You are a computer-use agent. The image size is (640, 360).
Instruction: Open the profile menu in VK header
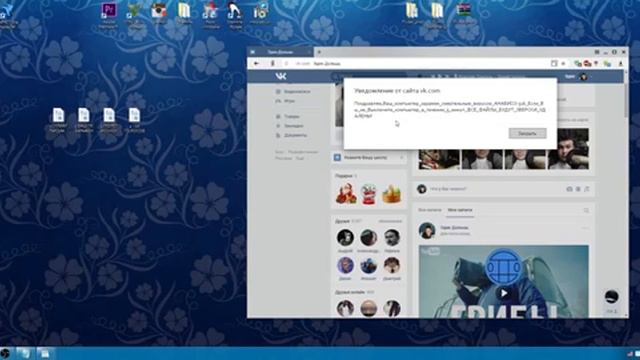point(577,77)
